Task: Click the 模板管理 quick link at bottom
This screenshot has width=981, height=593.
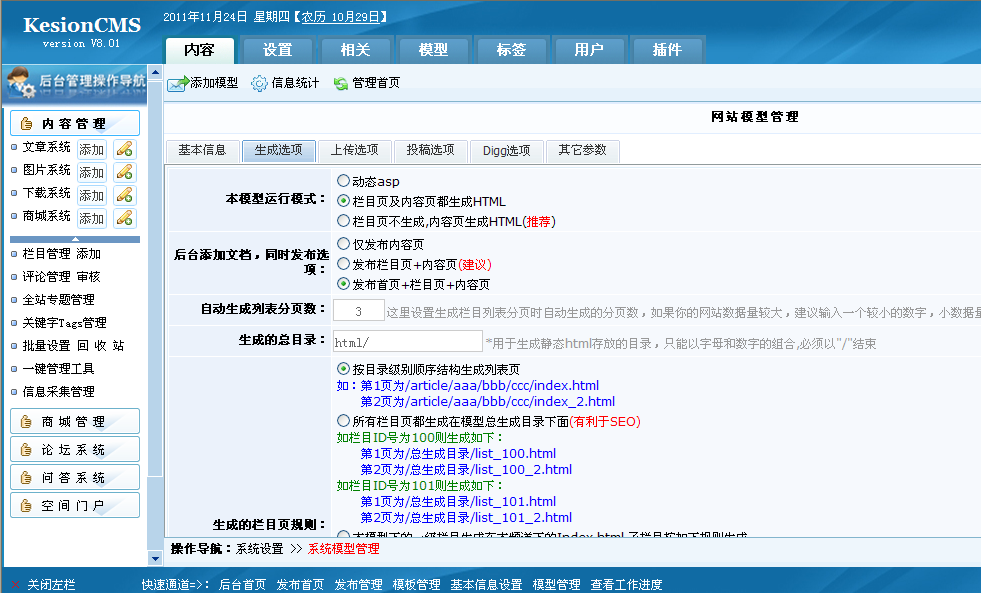Action: coord(417,583)
